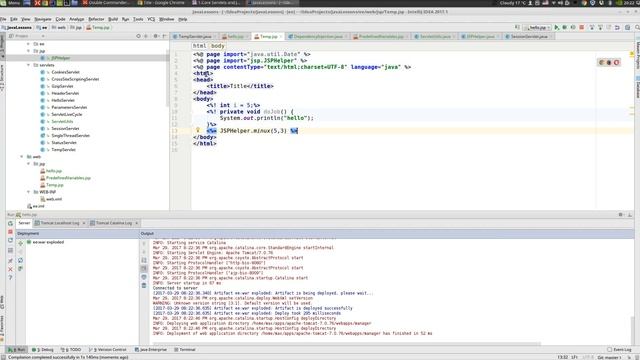Open the Analyze menu

coord(76,19)
